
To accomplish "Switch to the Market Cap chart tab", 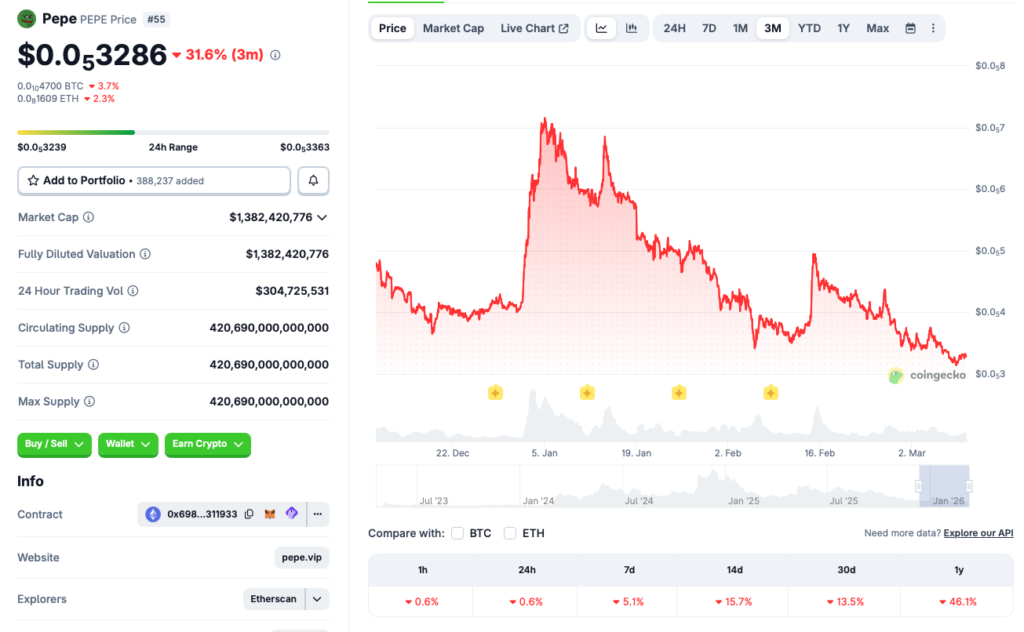I will click(453, 28).
